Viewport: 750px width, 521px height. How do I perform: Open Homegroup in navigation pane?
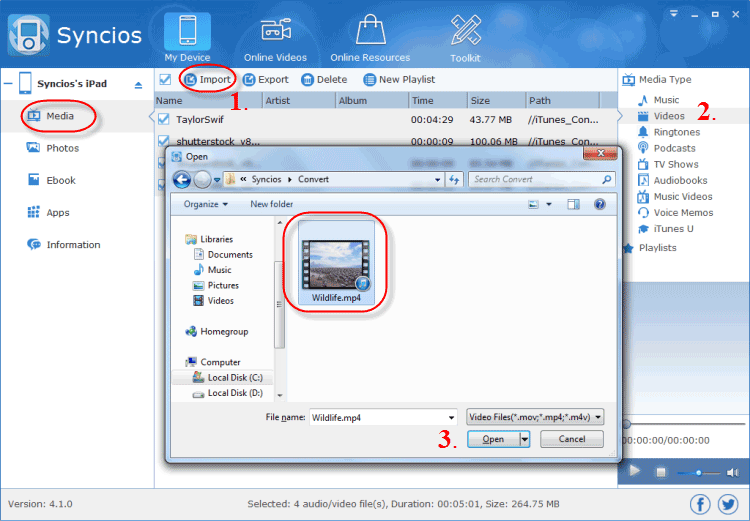click(217, 331)
